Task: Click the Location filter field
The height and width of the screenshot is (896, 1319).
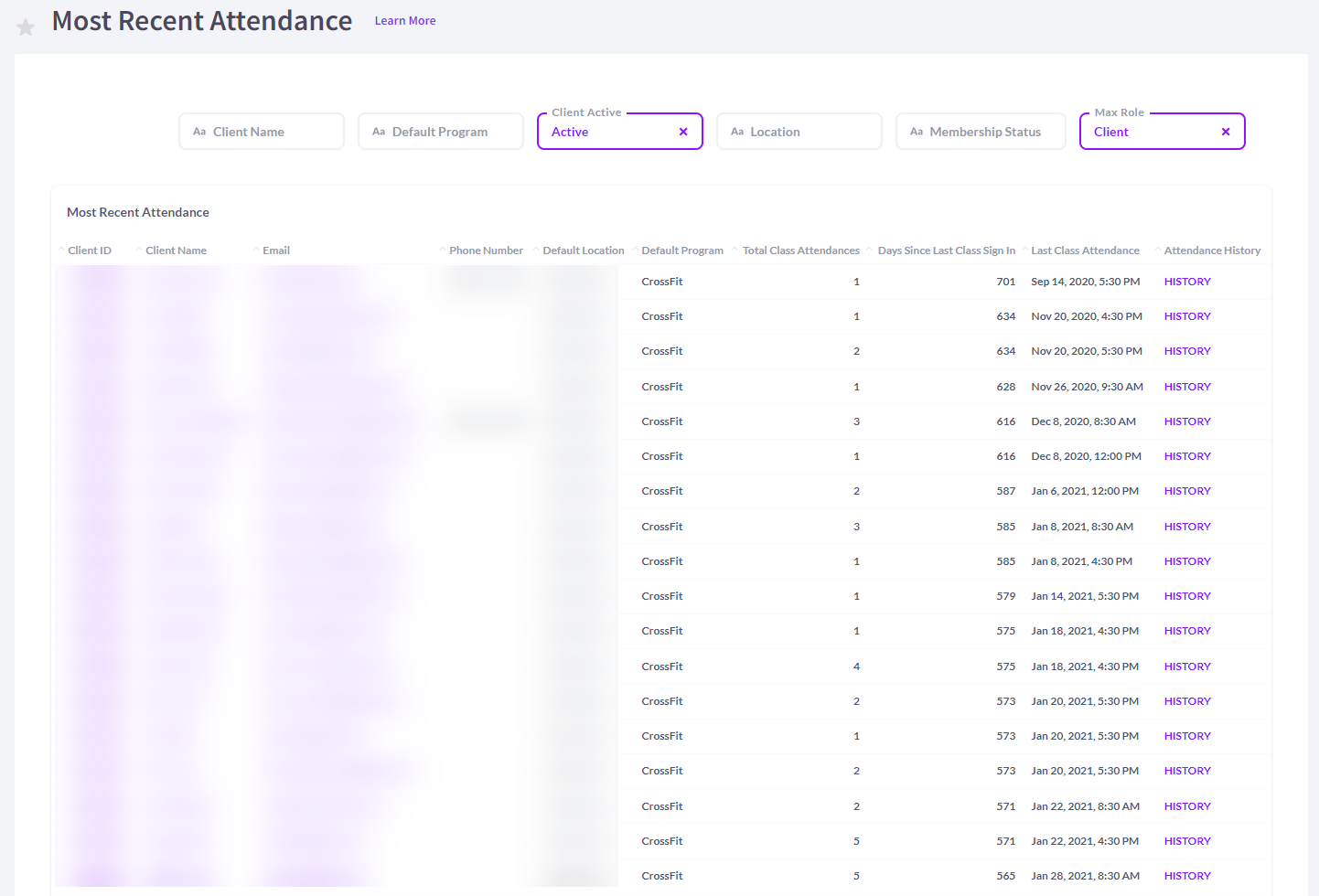Action: coord(799,132)
